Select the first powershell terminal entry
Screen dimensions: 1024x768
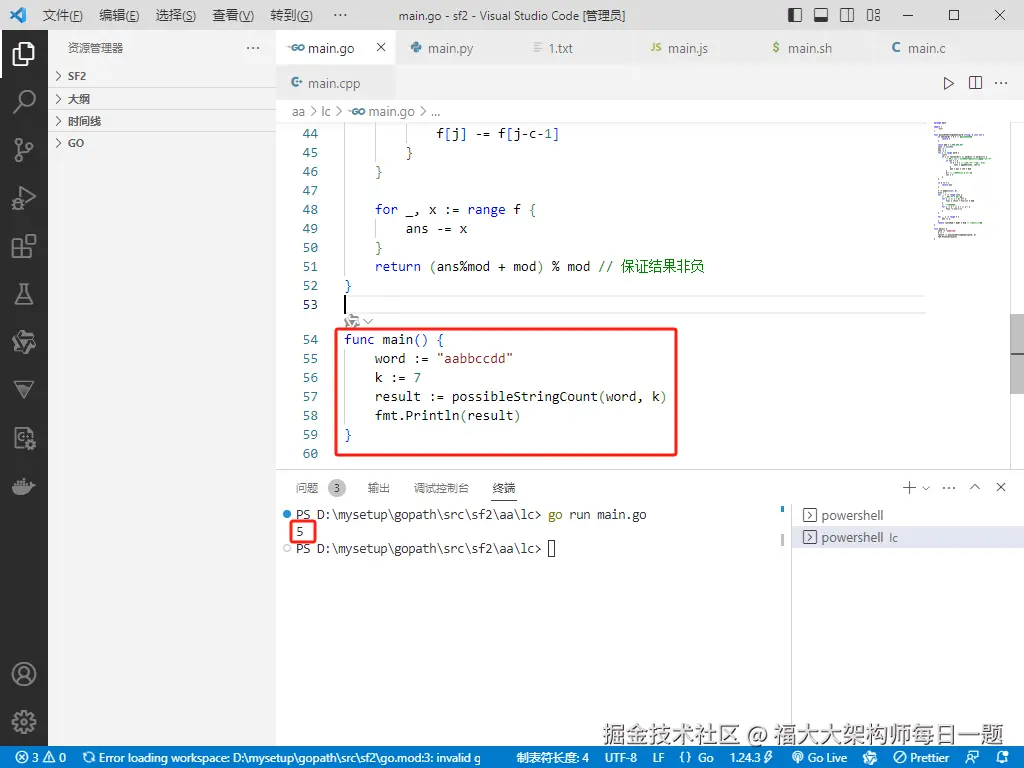[908, 515]
